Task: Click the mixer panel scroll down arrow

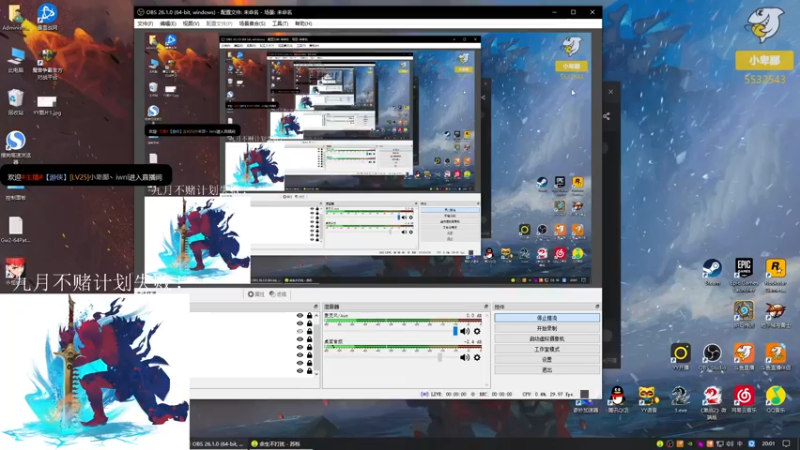Action: [x=486, y=384]
